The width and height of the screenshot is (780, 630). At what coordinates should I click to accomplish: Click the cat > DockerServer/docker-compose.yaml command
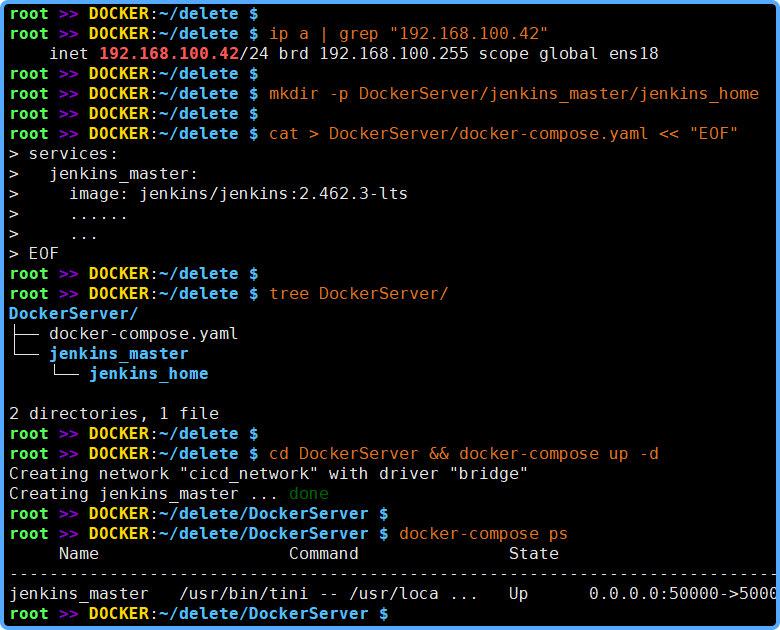pos(503,133)
